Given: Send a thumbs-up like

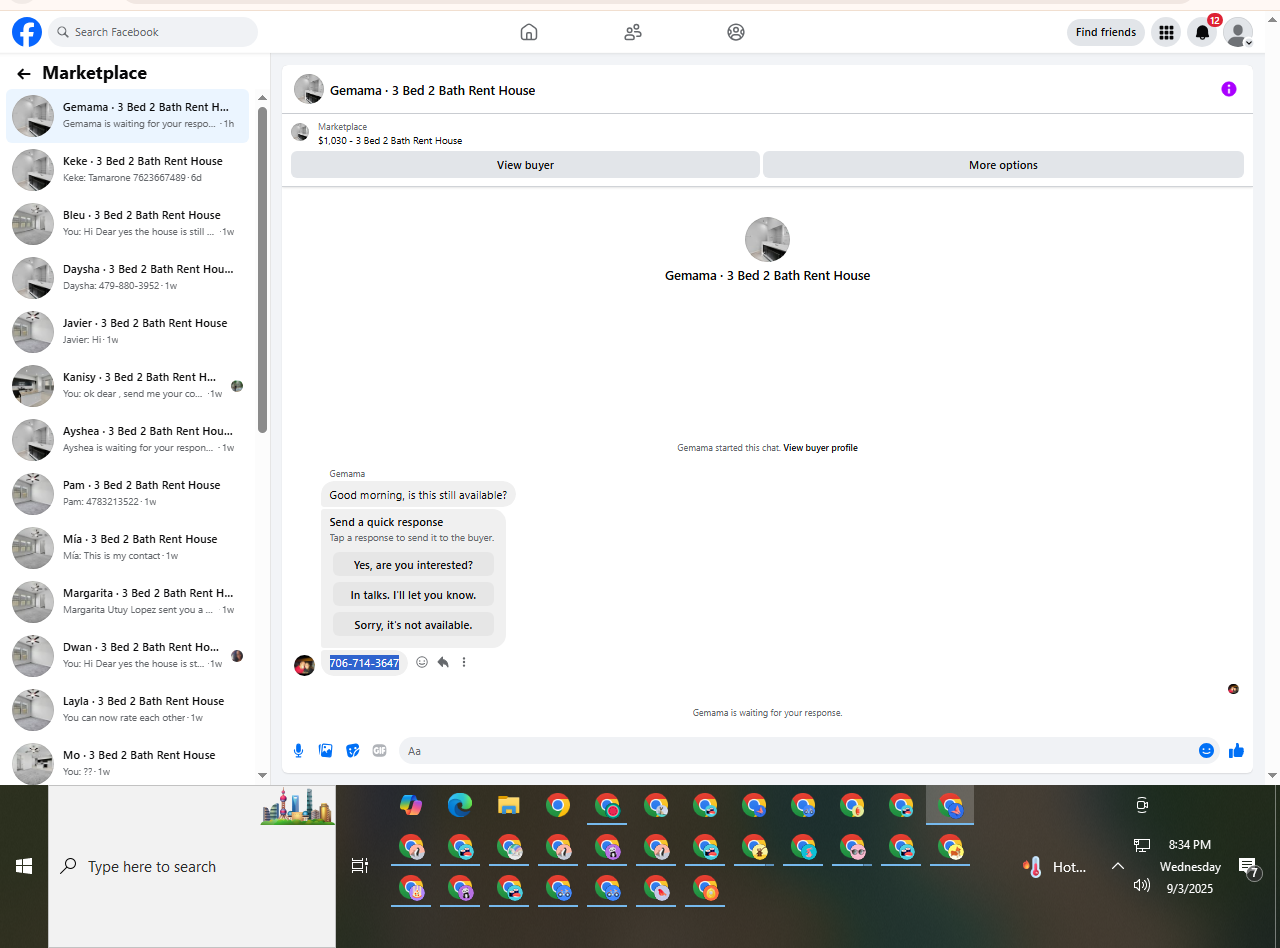Looking at the screenshot, I should [1237, 750].
